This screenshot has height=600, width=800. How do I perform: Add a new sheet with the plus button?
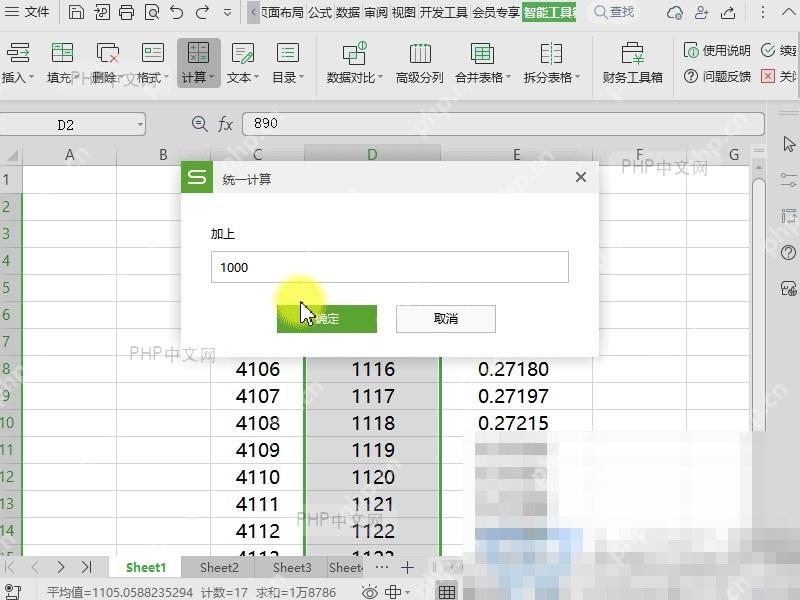[407, 567]
